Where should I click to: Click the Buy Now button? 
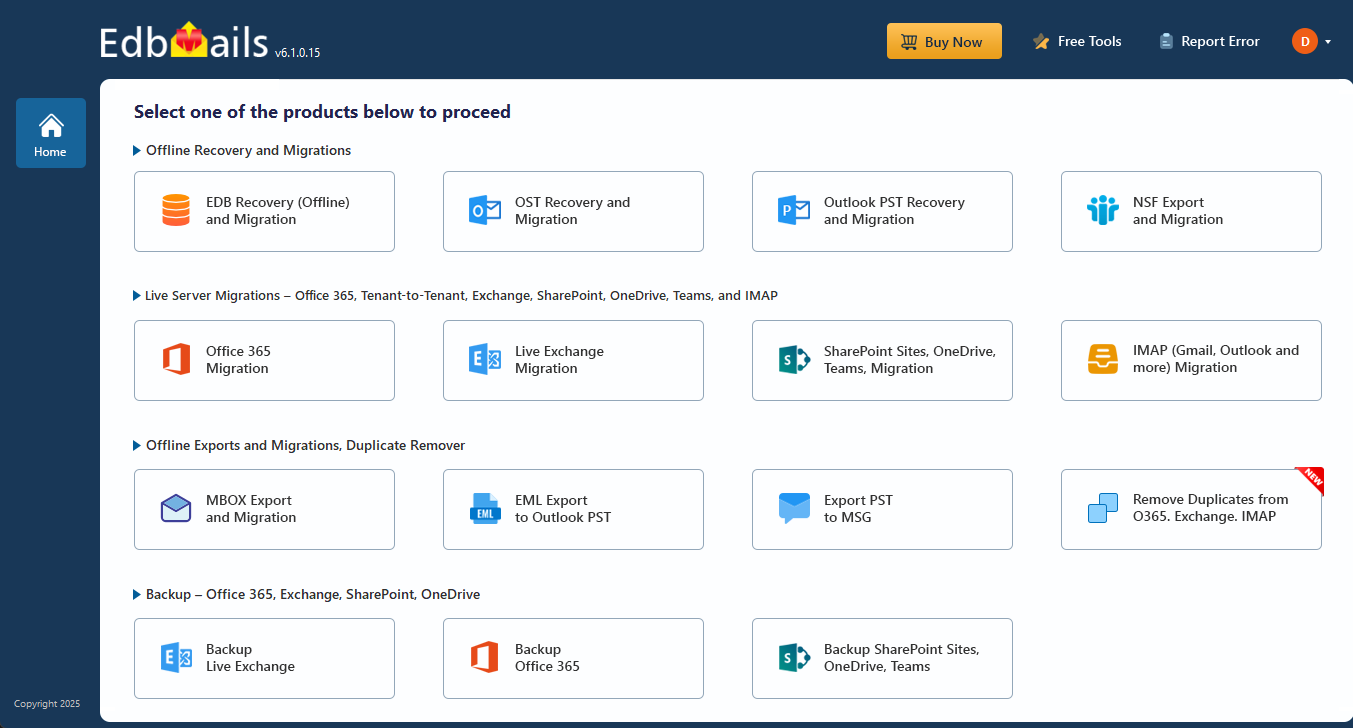[943, 41]
